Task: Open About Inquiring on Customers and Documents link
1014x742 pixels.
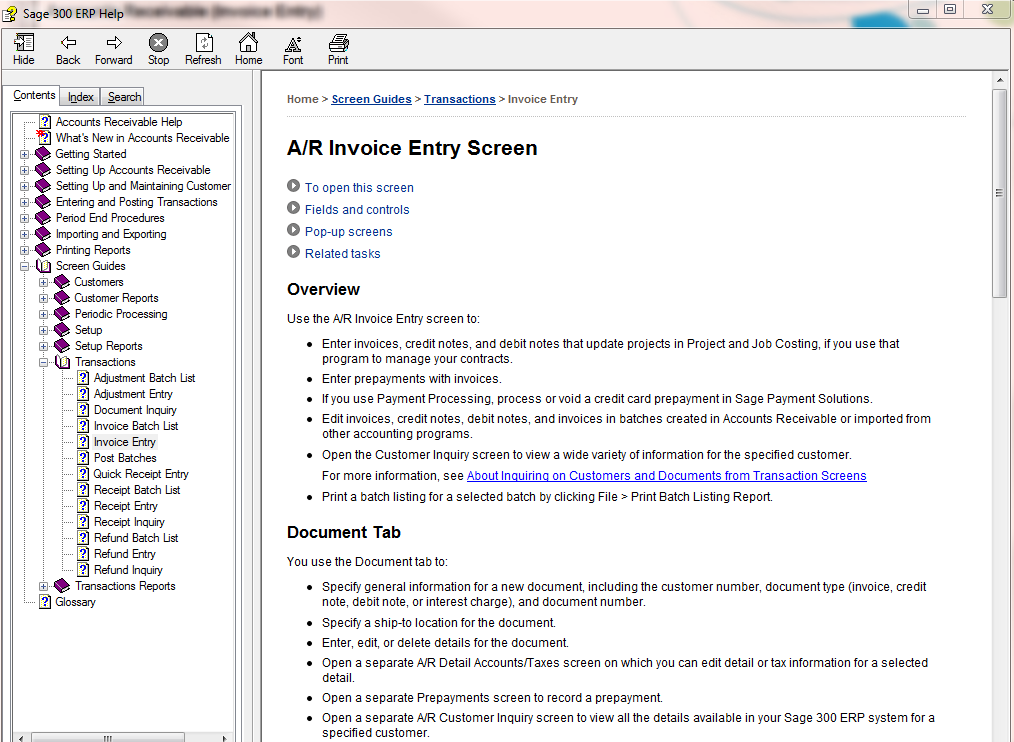Action: coord(667,475)
